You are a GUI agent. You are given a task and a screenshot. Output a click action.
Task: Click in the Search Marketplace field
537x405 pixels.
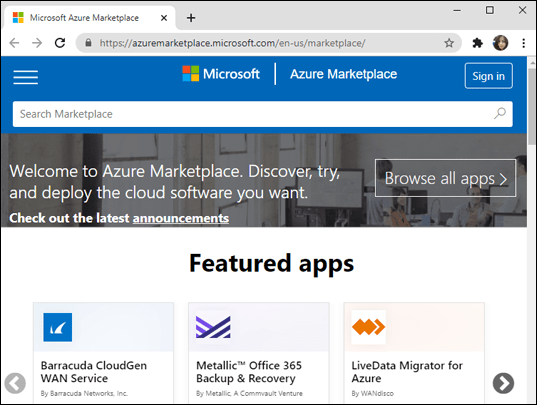coord(263,114)
